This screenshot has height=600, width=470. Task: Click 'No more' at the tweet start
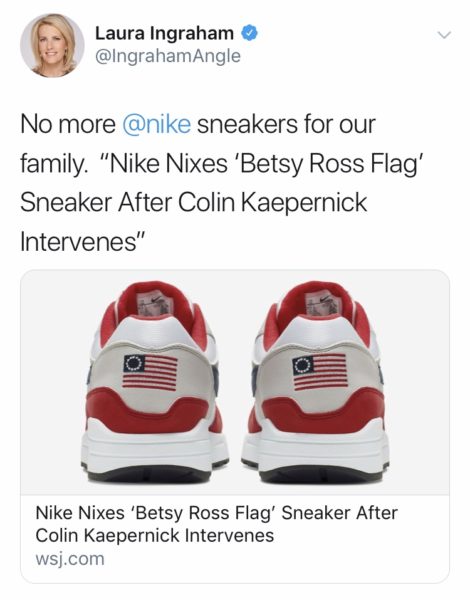68,124
